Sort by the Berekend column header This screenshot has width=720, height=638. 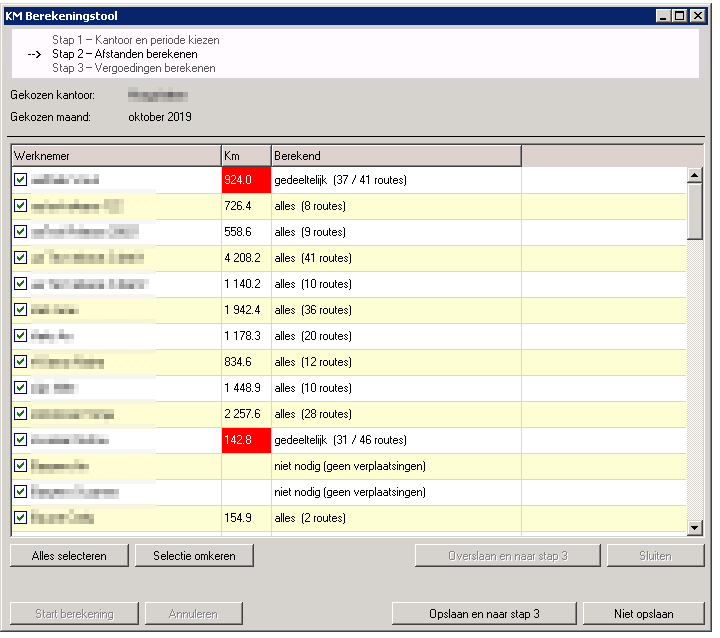click(x=397, y=156)
